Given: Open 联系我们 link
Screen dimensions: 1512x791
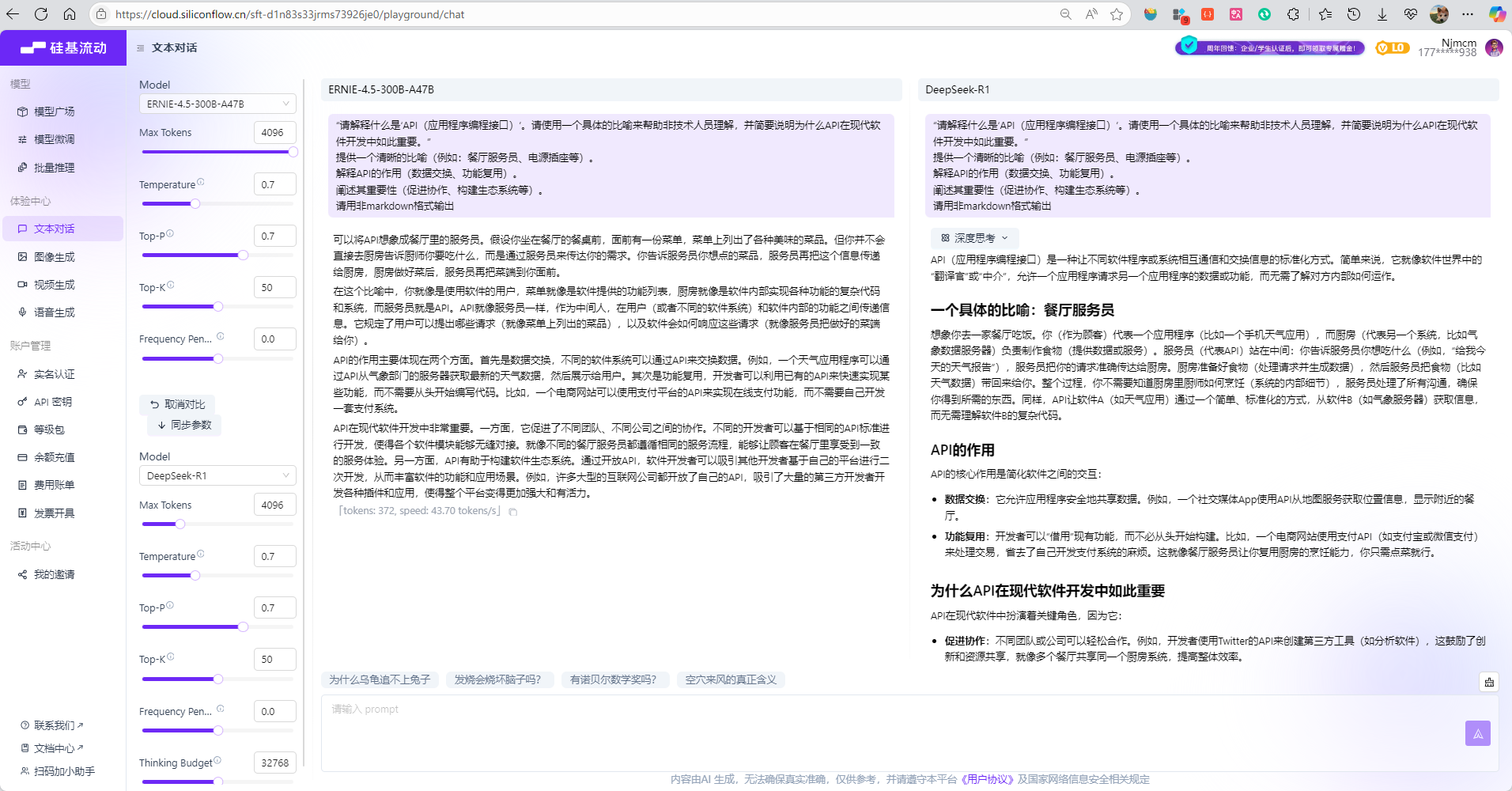Looking at the screenshot, I should coord(52,725).
